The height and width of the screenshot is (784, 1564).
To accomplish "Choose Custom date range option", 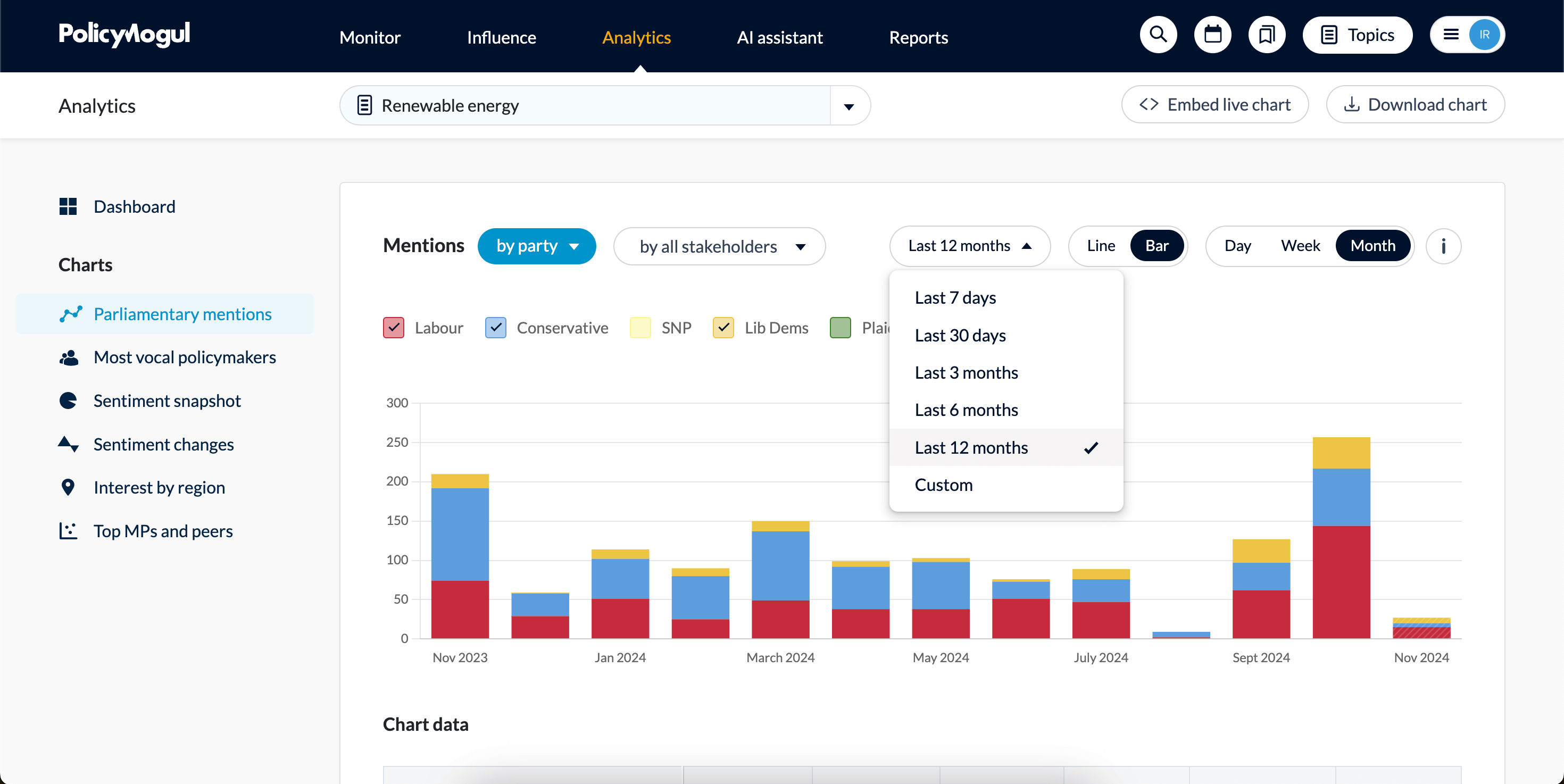I will pos(944,485).
